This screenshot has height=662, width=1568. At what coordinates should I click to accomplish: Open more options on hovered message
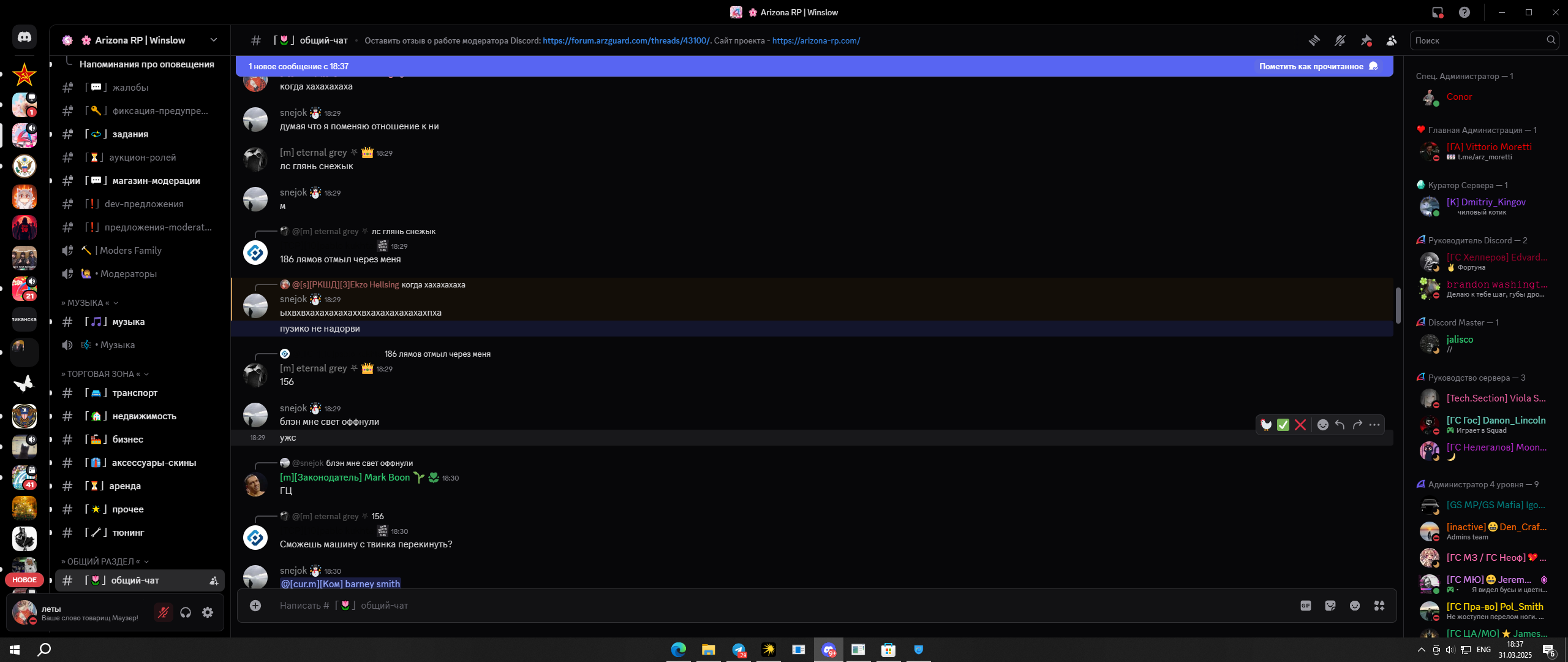pos(1374,425)
